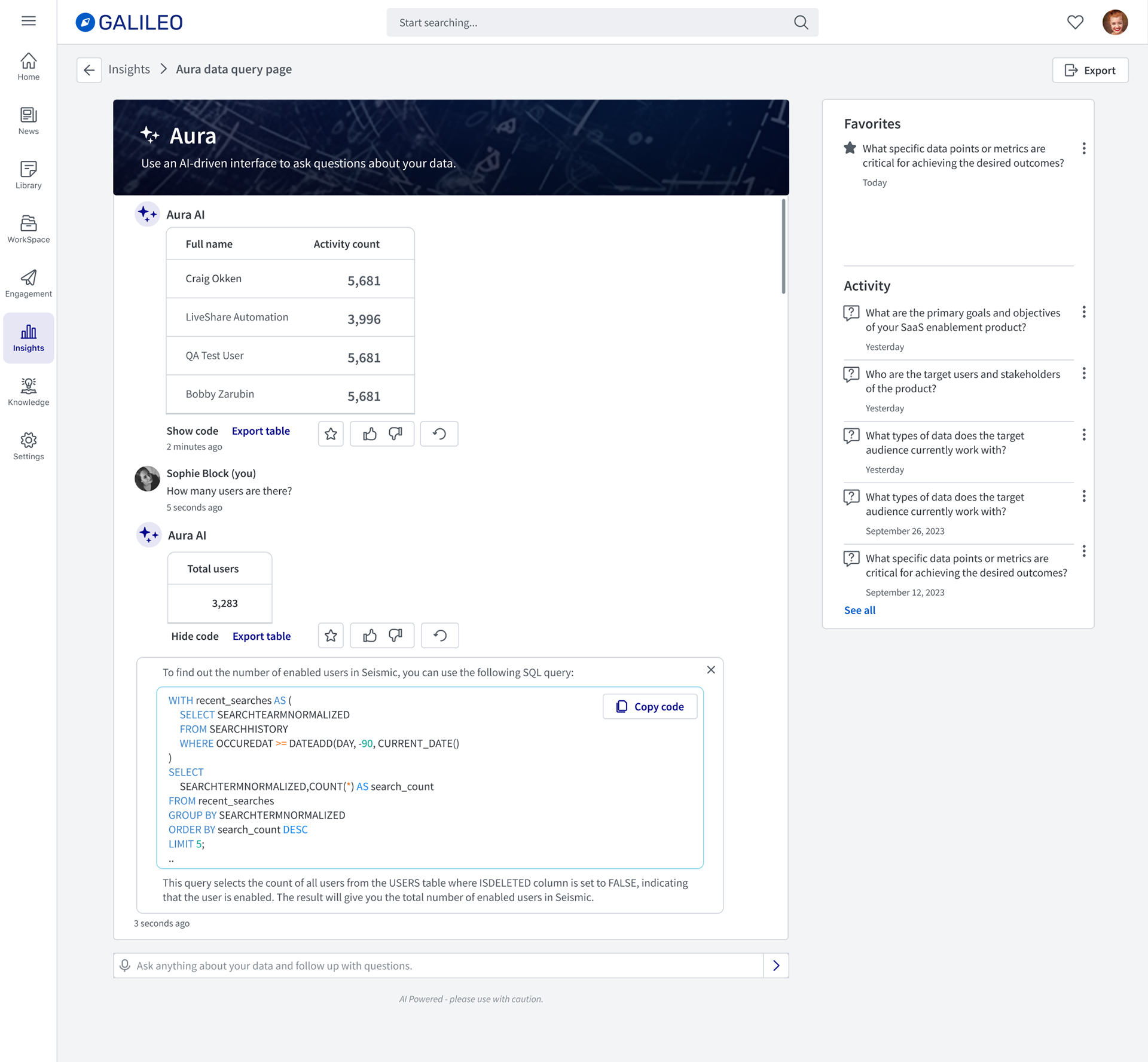Screen dimensions: 1148x1062
Task: Click Full name column header
Action: pyautogui.click(x=209, y=244)
